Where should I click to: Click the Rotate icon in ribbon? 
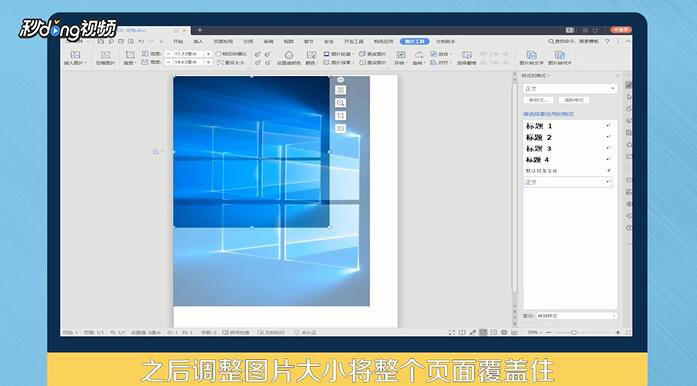[418, 55]
